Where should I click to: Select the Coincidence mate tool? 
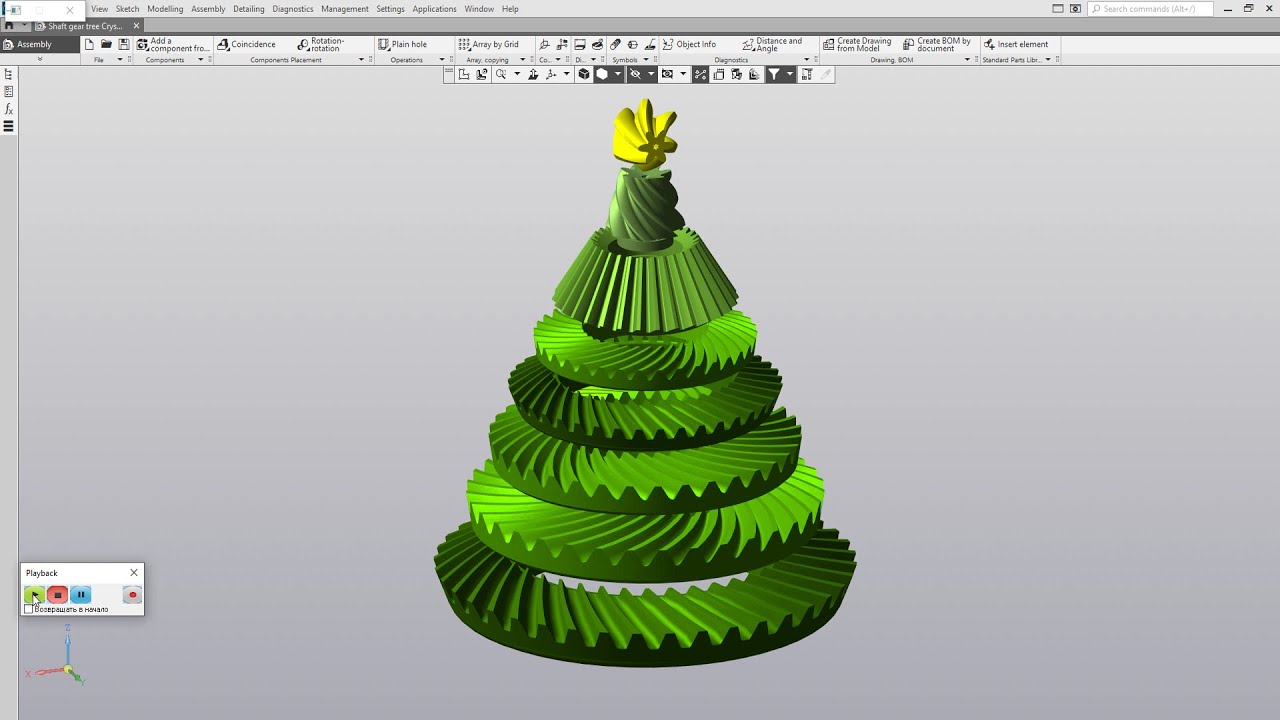click(246, 44)
